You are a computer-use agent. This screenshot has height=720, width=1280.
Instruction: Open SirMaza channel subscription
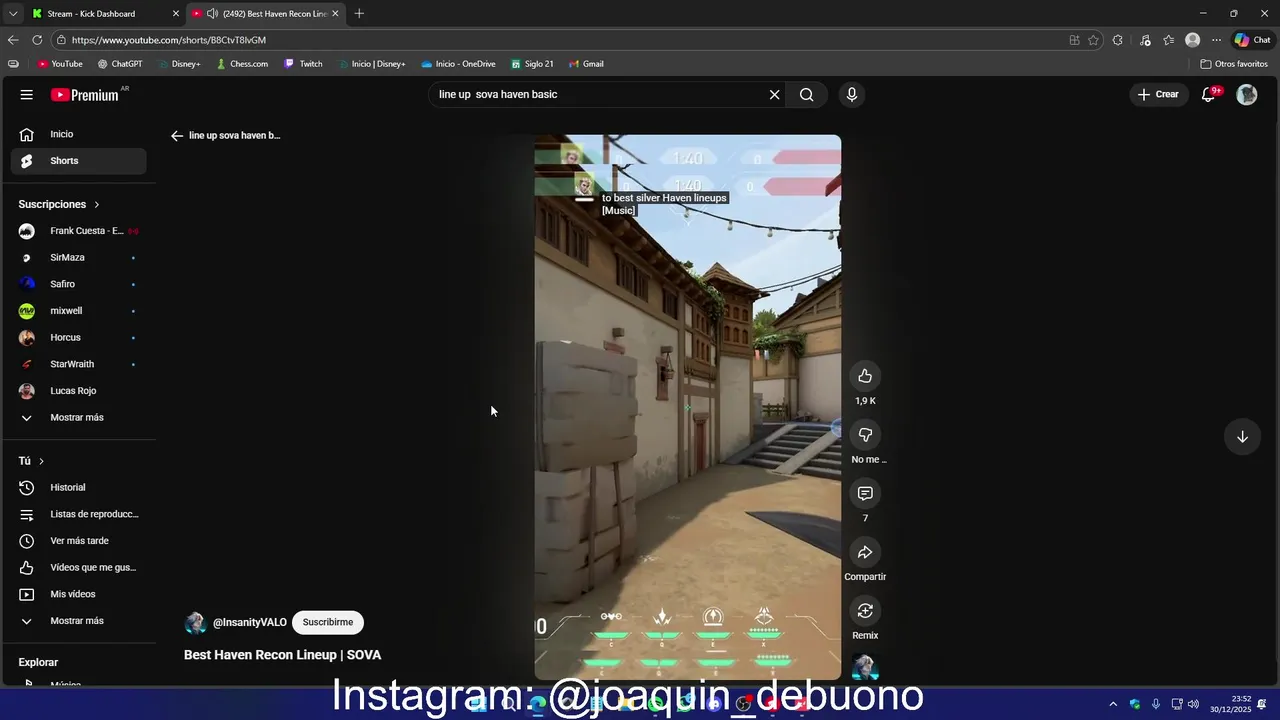[78, 258]
